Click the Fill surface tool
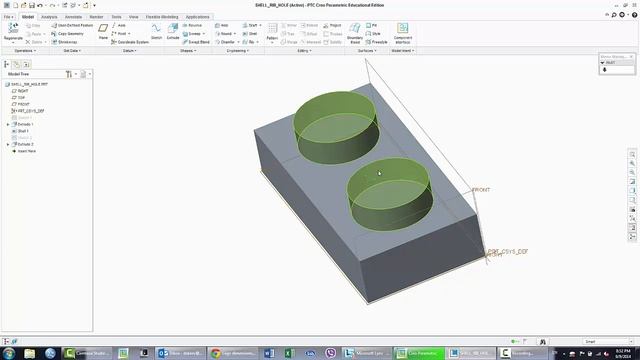Screen dimensions: 640x360 click(371, 25)
